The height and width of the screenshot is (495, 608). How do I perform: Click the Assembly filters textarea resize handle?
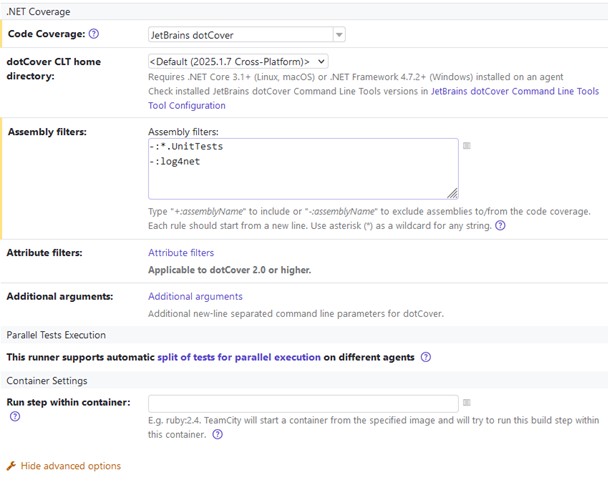pos(453,193)
